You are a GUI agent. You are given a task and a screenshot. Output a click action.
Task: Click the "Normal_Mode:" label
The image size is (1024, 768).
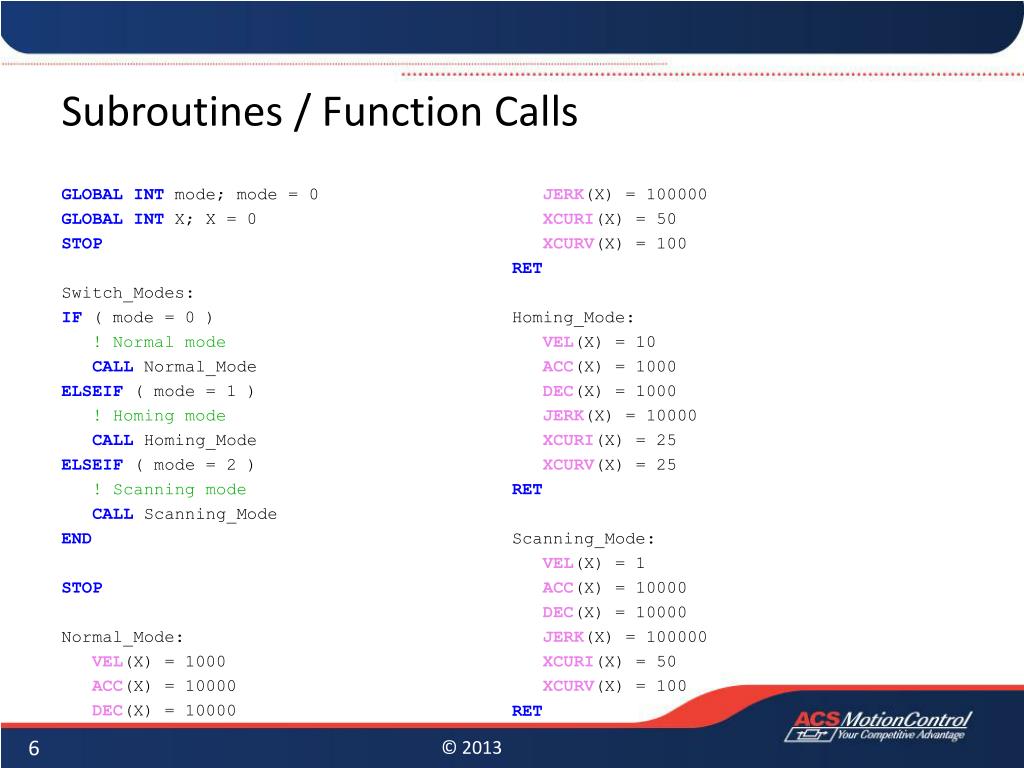tap(122, 637)
